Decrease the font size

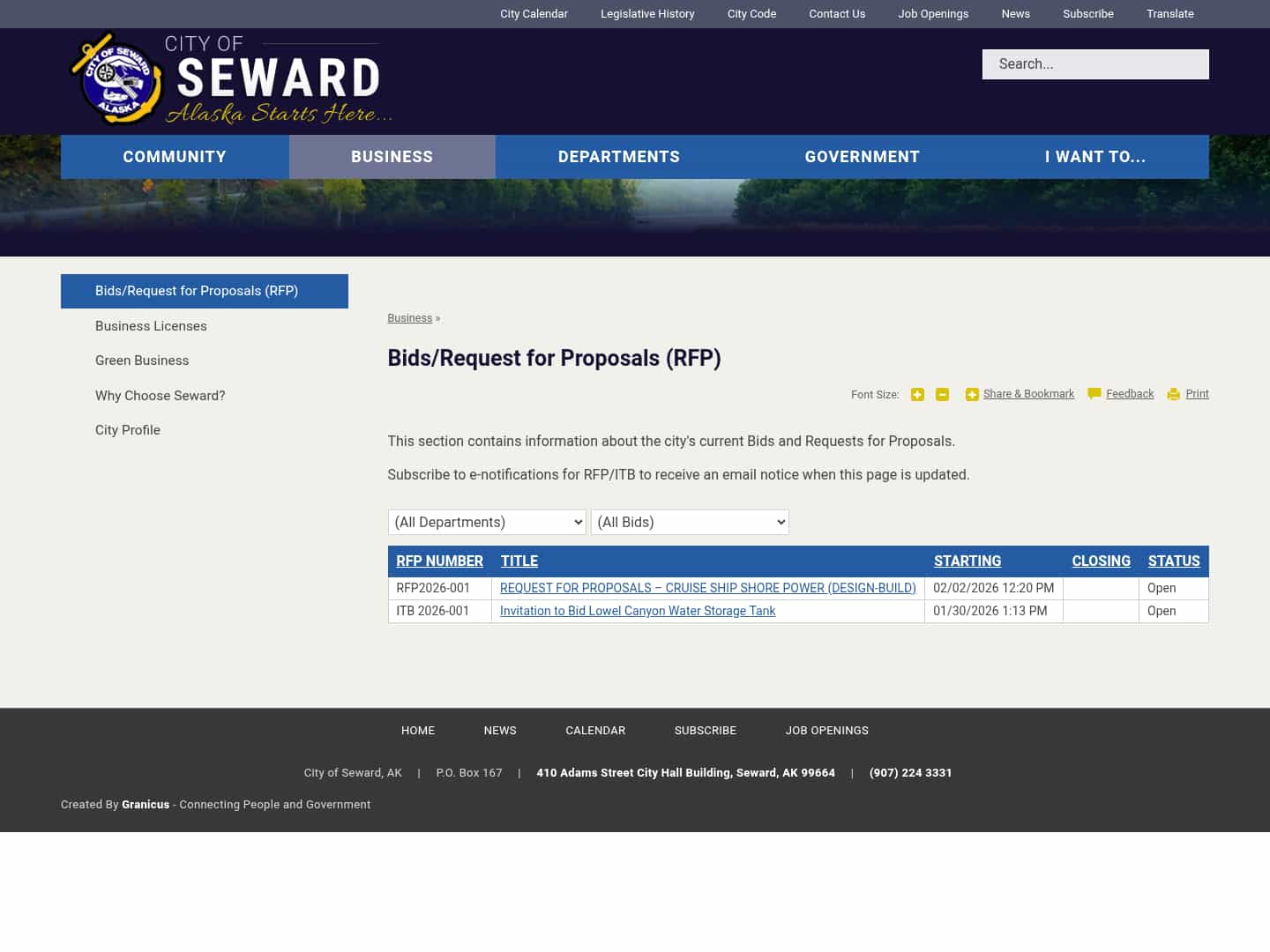[942, 394]
